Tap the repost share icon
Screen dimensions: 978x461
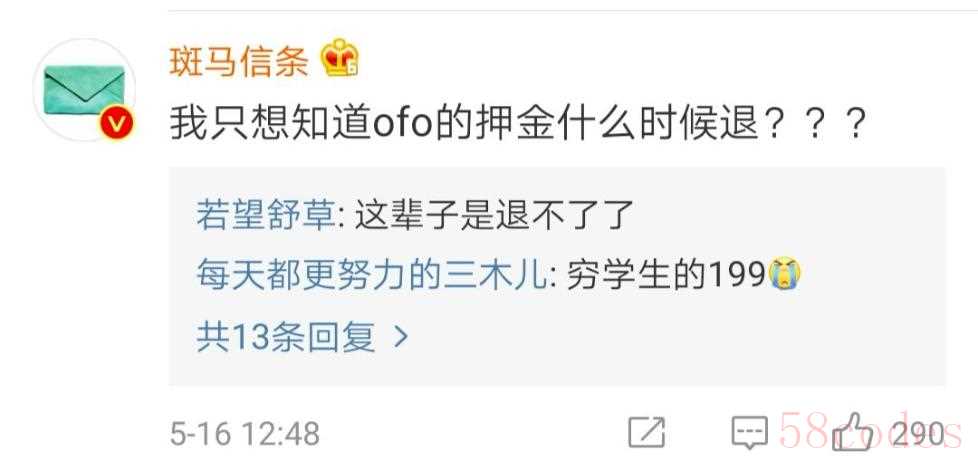(x=647, y=432)
